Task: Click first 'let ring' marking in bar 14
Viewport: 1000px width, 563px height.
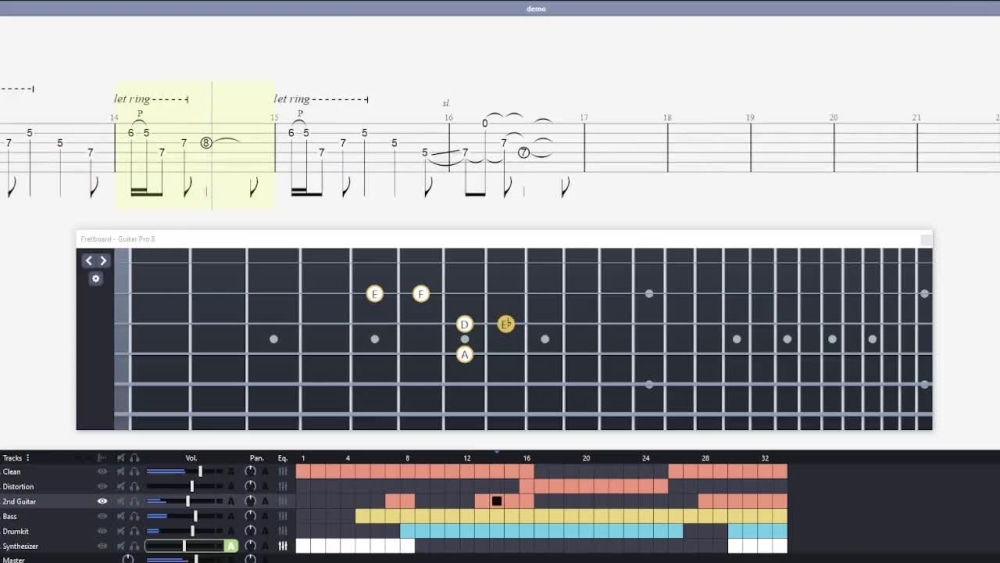Action: (x=132, y=99)
